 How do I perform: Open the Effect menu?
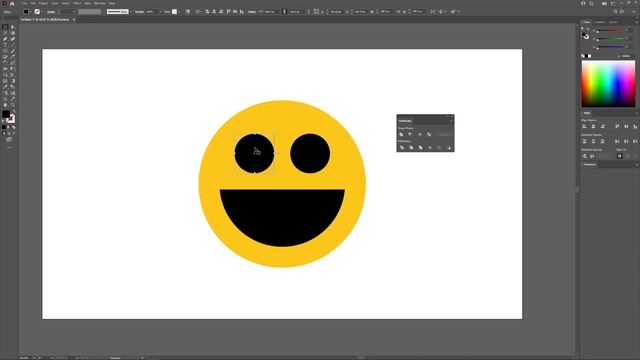[x=77, y=3]
